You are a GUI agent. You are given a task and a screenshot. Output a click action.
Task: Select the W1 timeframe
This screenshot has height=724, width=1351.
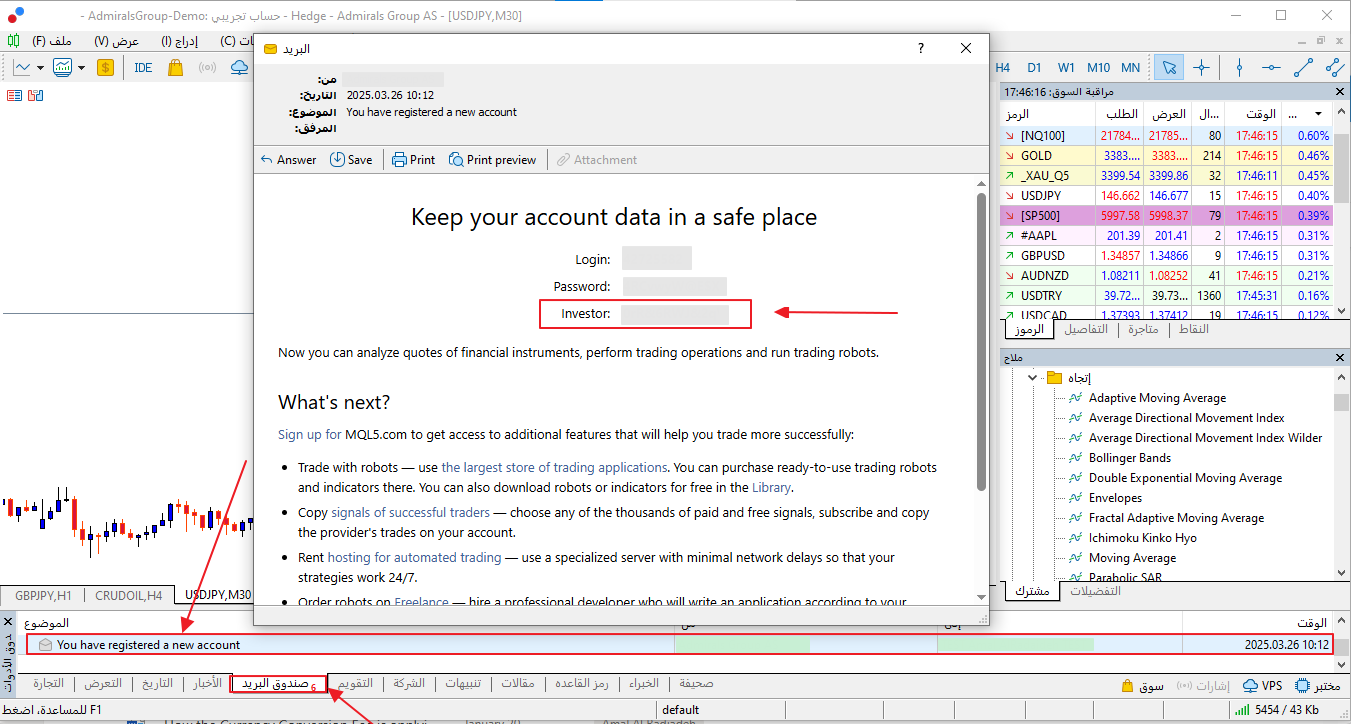pos(1066,67)
